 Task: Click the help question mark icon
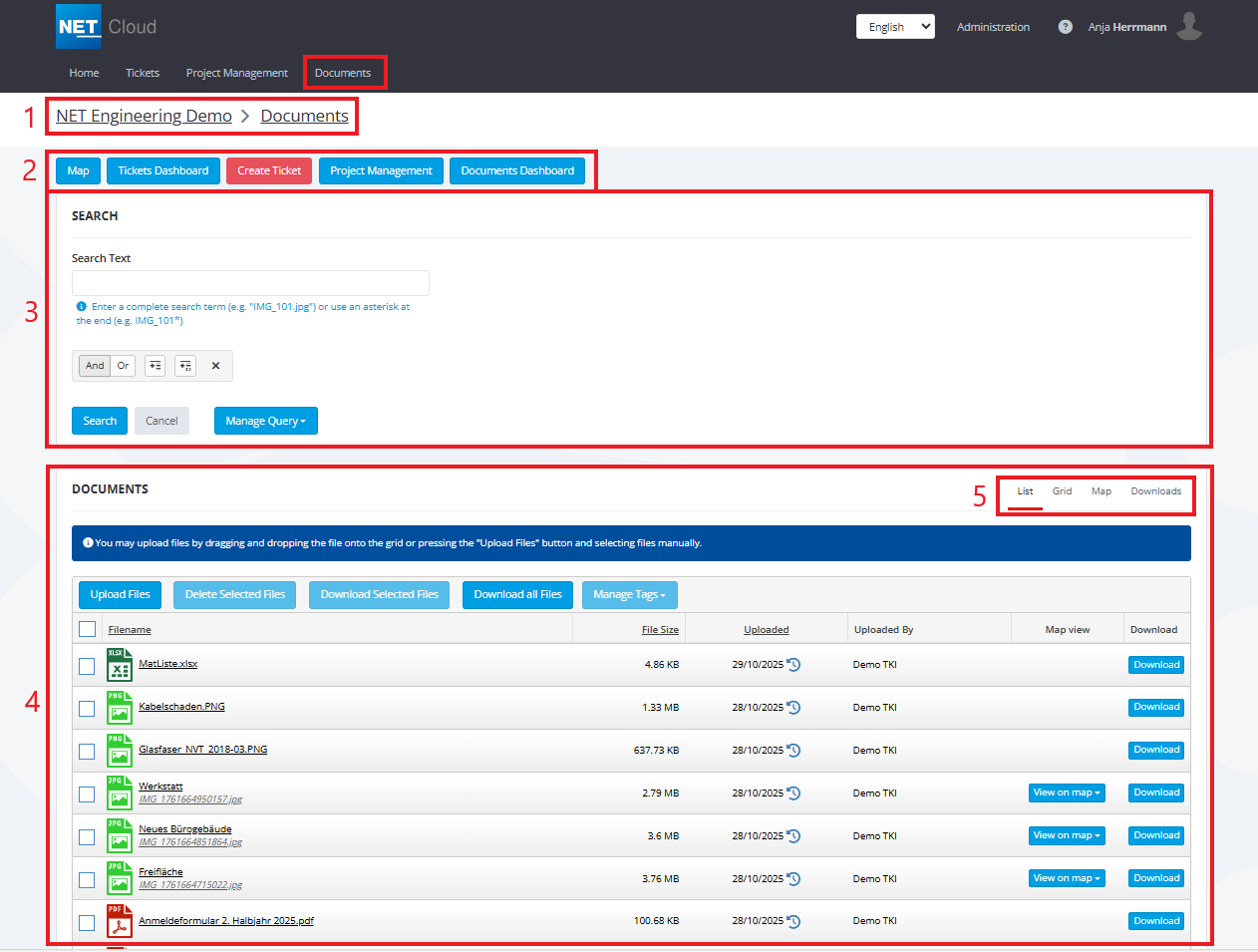pyautogui.click(x=1066, y=27)
